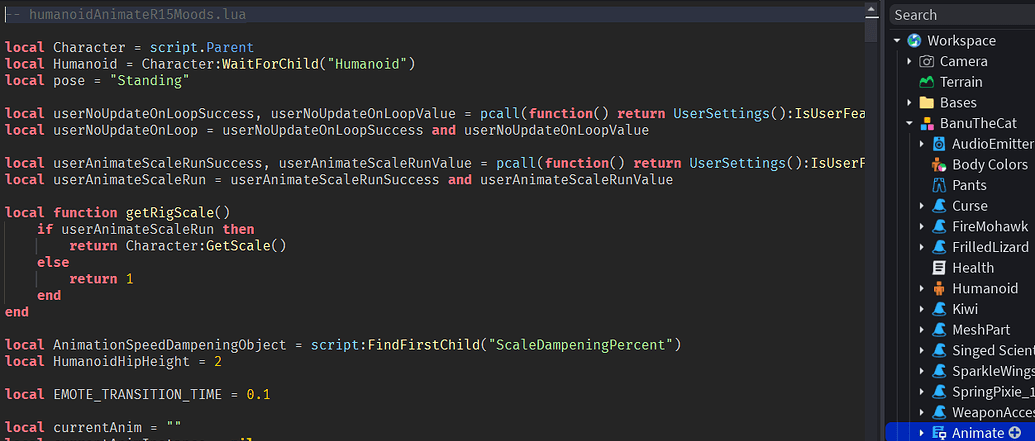Click the Workspace globe icon
Image resolution: width=1035 pixels, height=441 pixels.
tap(914, 41)
